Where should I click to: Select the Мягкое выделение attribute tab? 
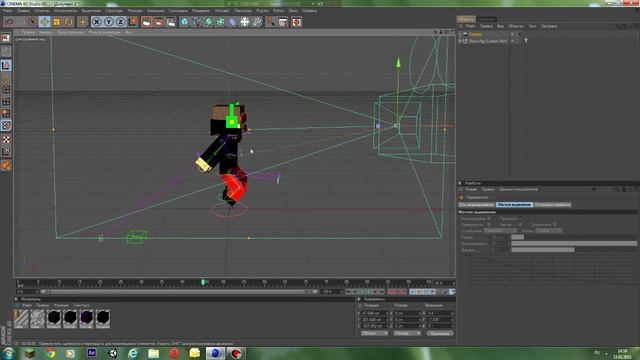pyautogui.click(x=514, y=204)
